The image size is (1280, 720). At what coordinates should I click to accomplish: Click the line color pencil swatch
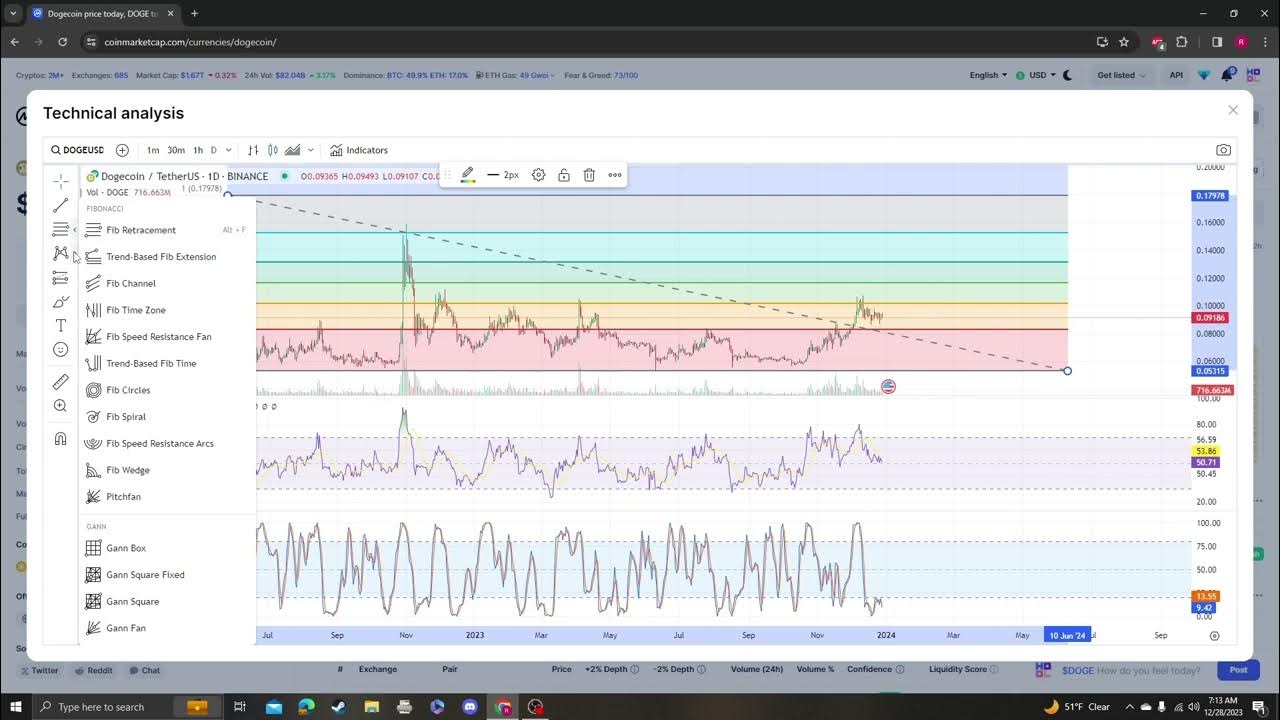pyautogui.click(x=467, y=175)
